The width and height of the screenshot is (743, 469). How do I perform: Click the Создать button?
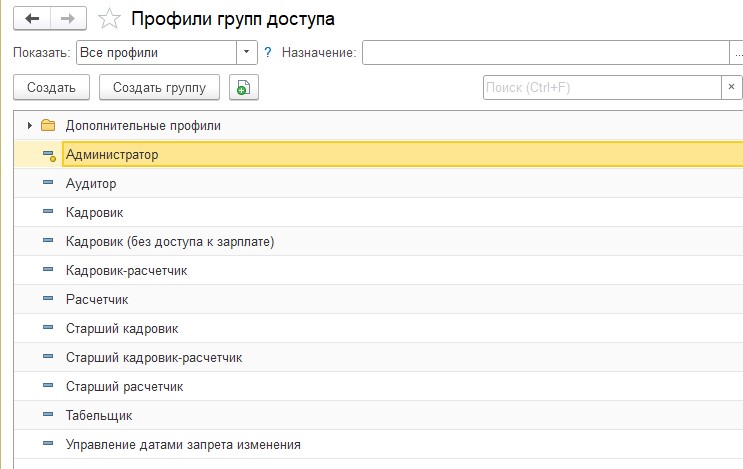51,87
